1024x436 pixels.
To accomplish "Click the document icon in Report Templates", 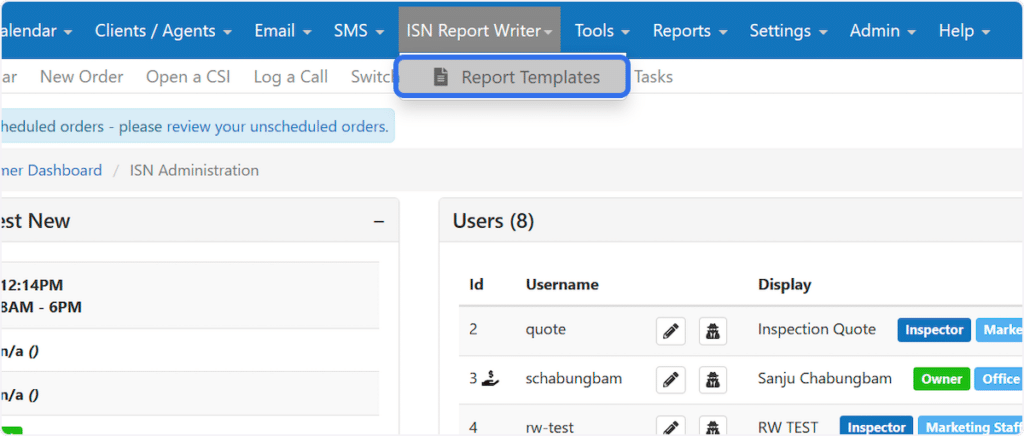I will 440,77.
